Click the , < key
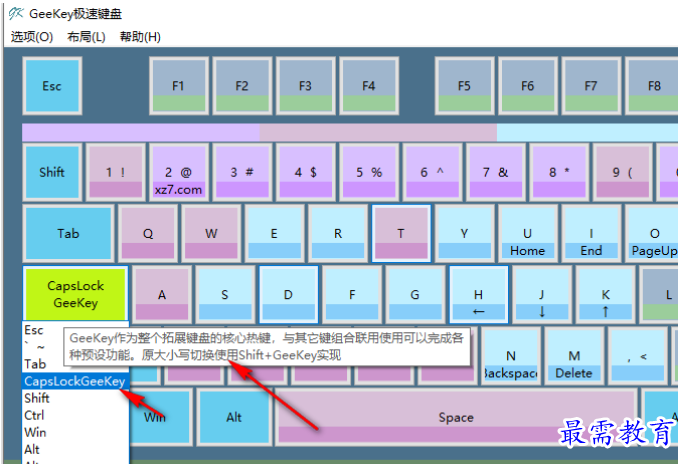Viewport: 682px width, 464px height. pos(638,357)
